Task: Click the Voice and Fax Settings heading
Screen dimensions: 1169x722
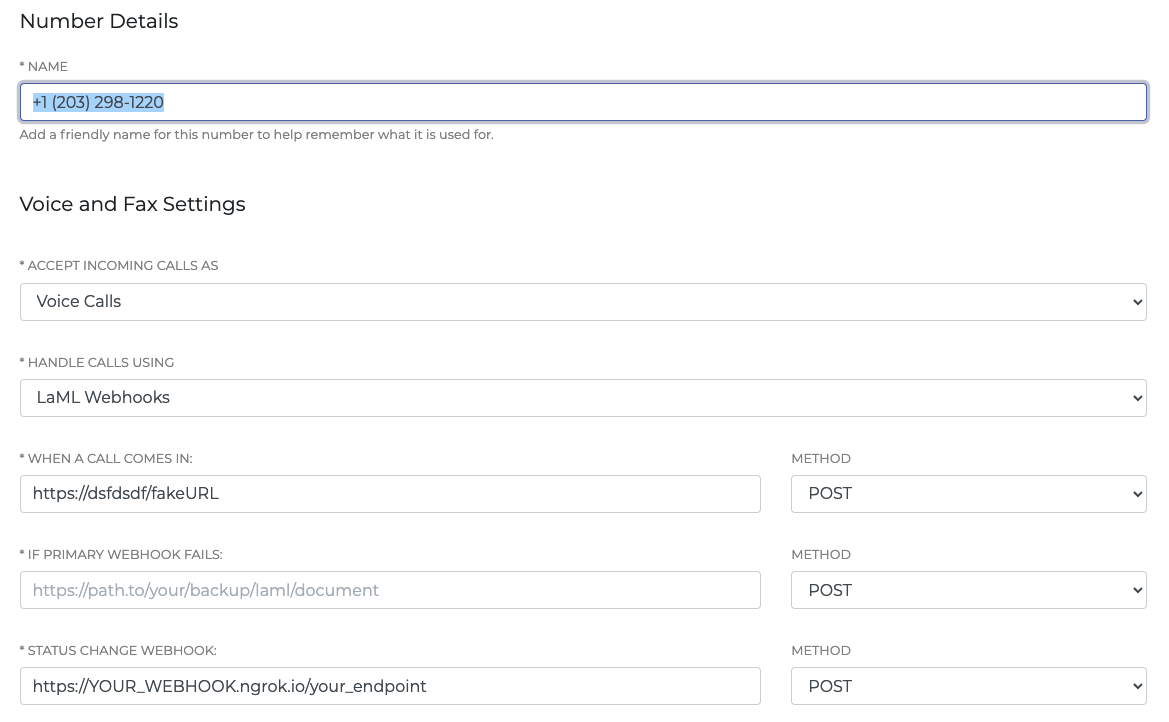Action: tap(132, 204)
